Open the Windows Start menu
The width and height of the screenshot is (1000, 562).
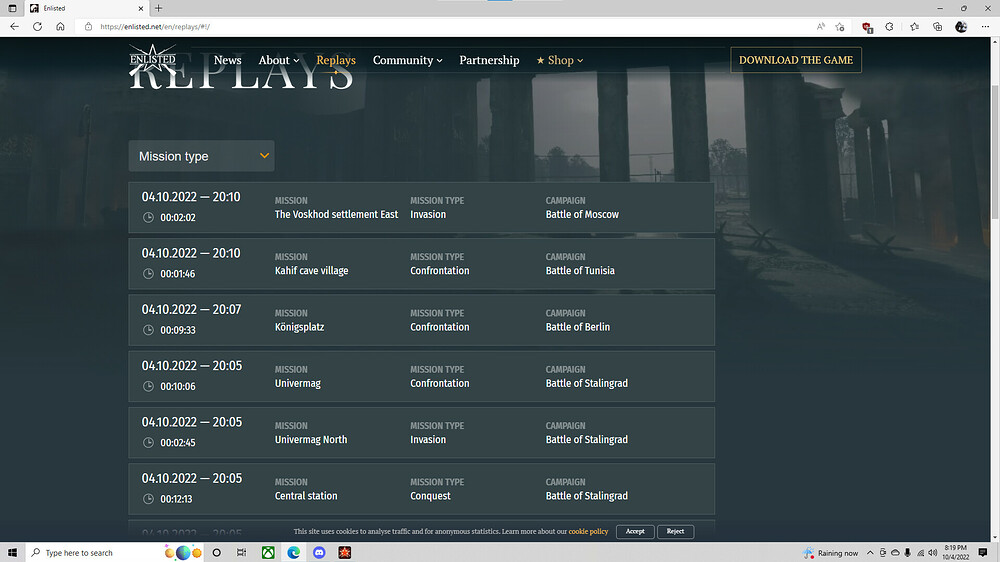point(13,552)
